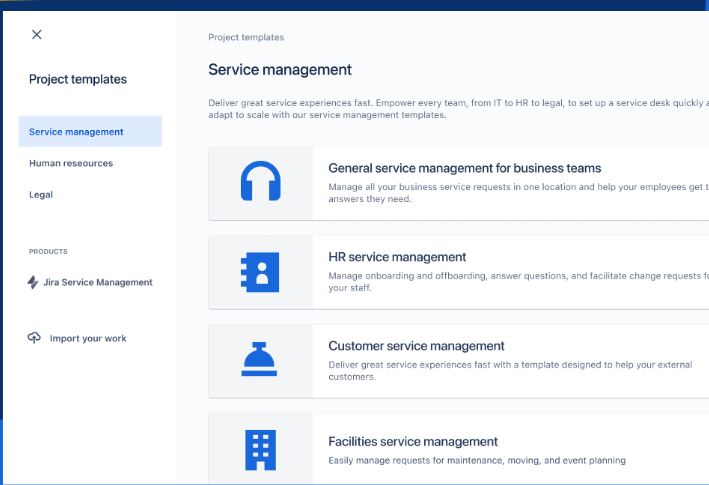Open the Legal templates category

coord(41,194)
